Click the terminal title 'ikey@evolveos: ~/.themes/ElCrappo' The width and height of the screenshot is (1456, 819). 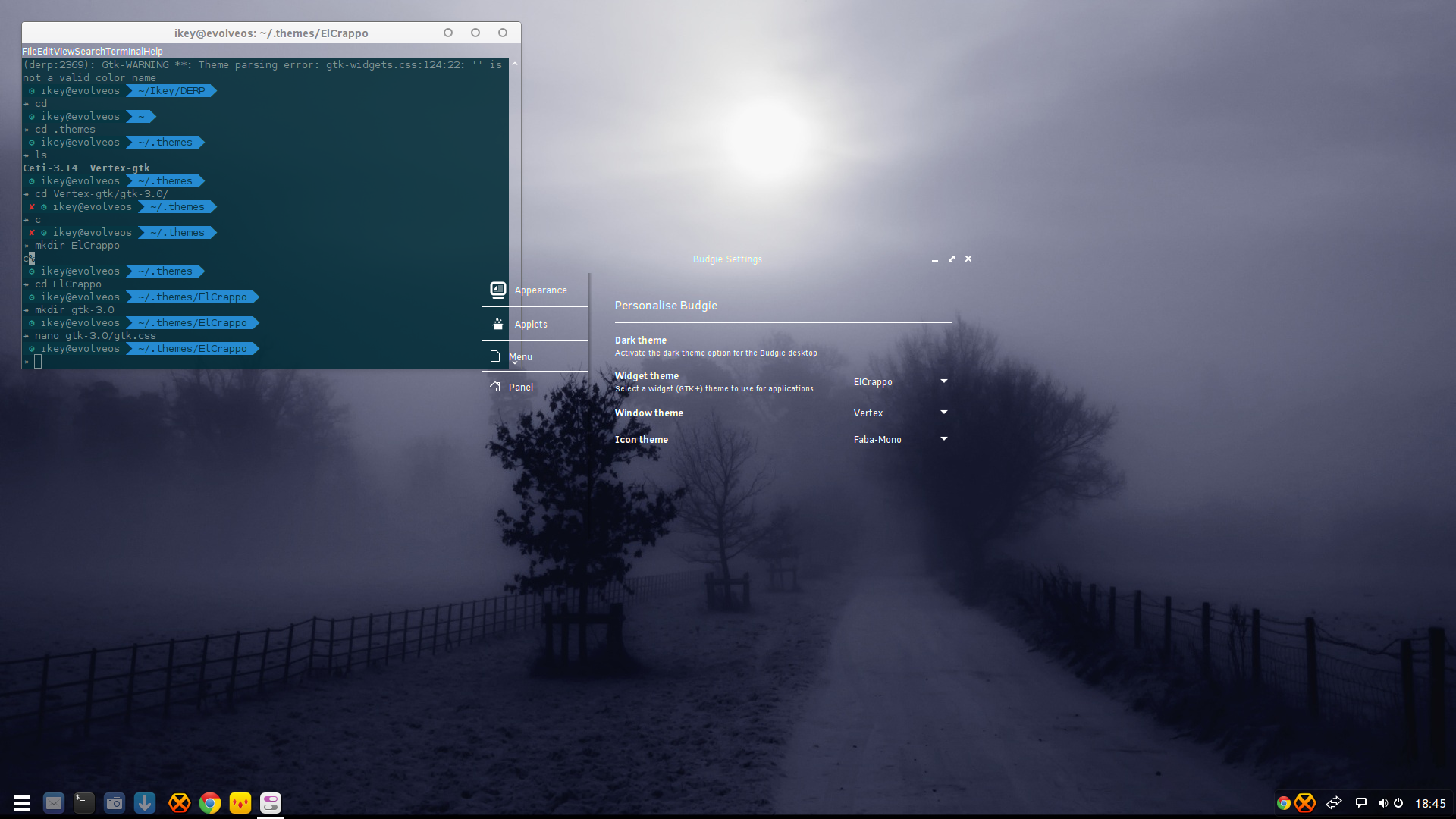pos(271,33)
